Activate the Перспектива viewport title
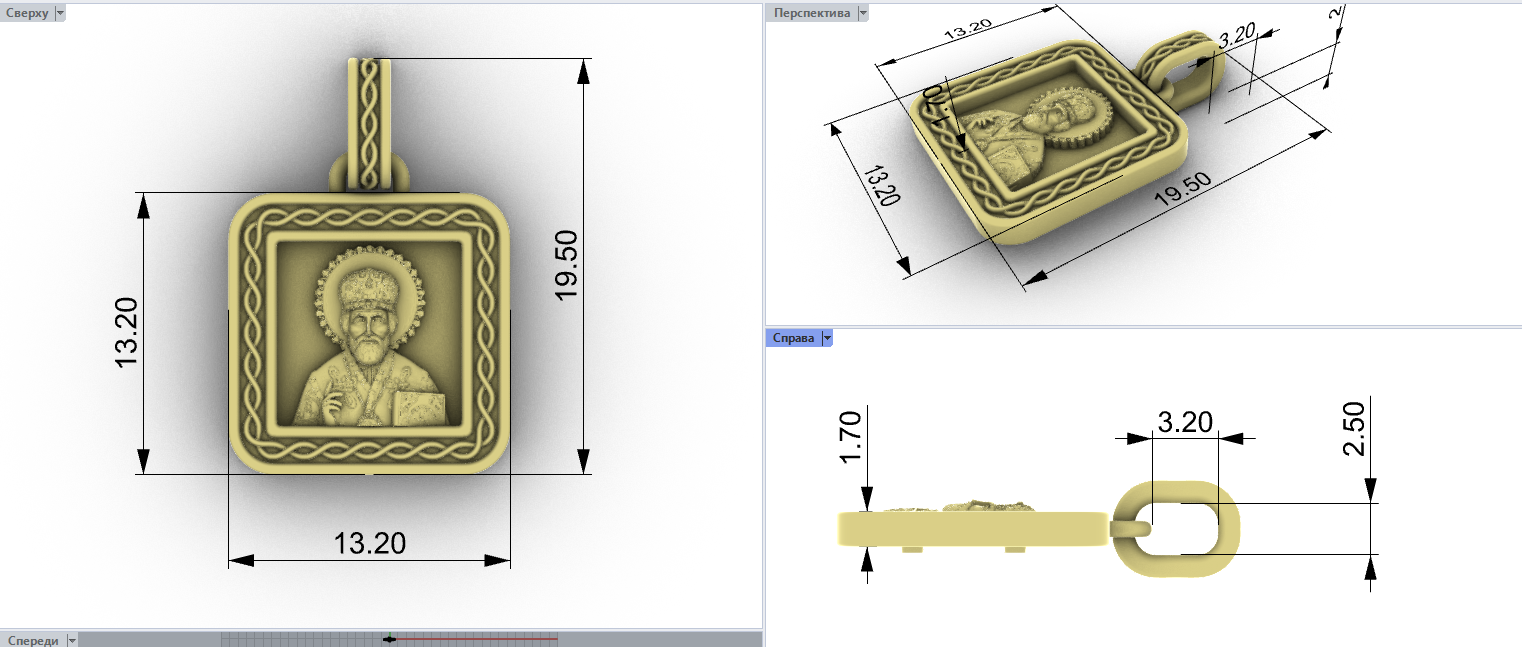The height and width of the screenshot is (647, 1522). point(810,13)
